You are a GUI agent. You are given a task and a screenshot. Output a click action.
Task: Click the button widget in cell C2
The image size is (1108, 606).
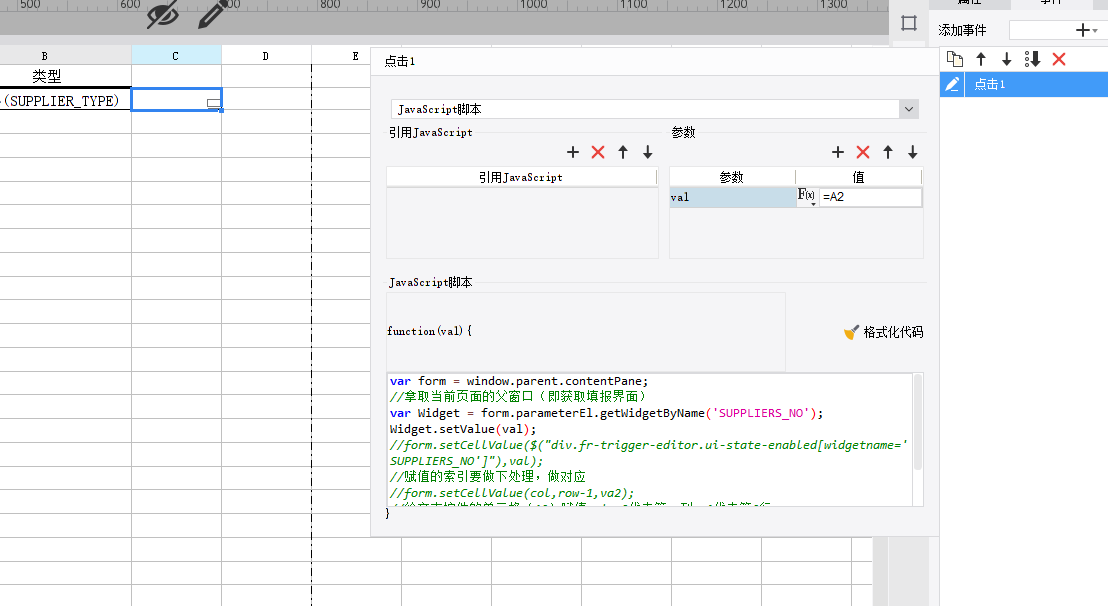point(213,103)
